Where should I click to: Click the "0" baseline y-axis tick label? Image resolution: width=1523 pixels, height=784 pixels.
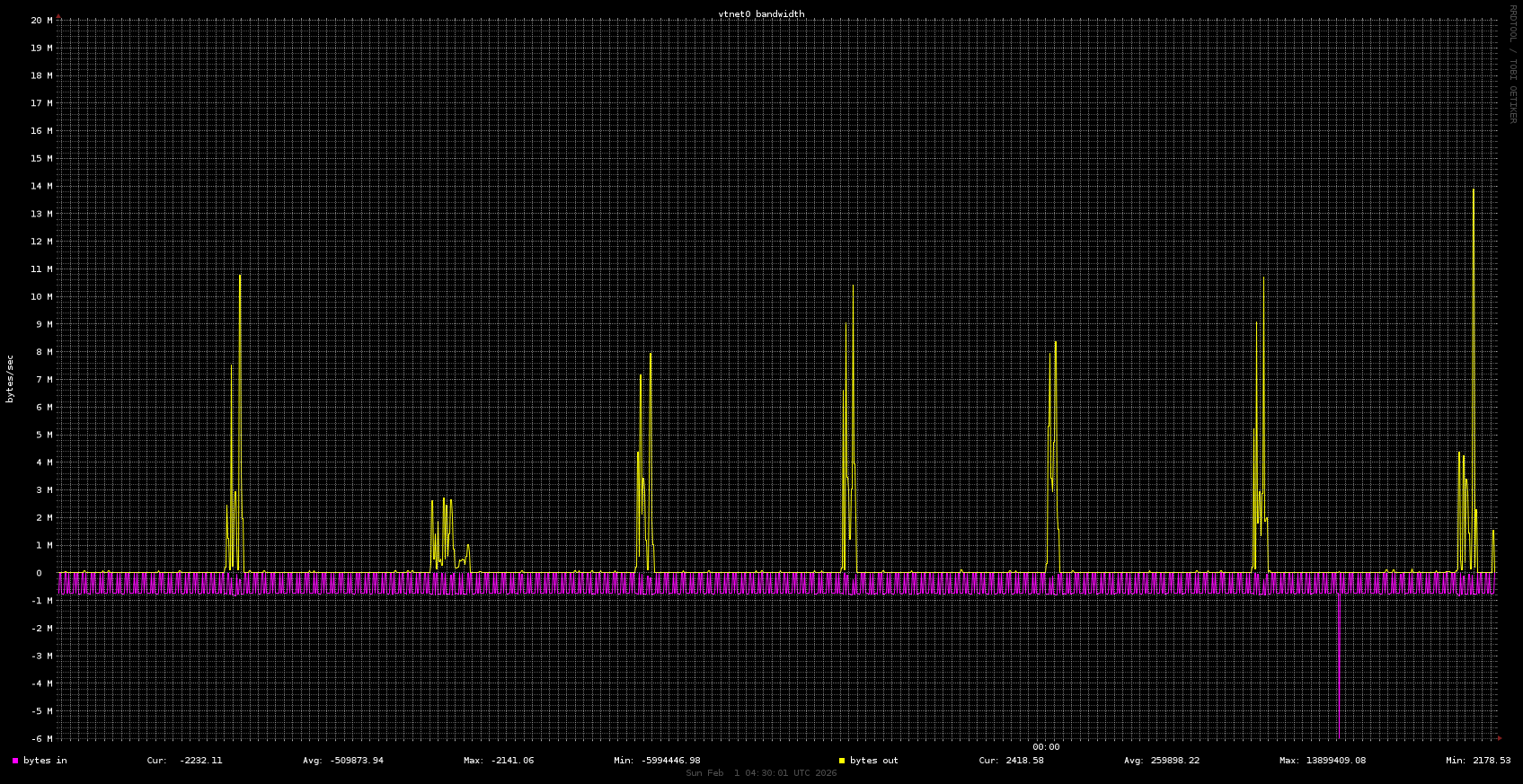pyautogui.click(x=39, y=573)
